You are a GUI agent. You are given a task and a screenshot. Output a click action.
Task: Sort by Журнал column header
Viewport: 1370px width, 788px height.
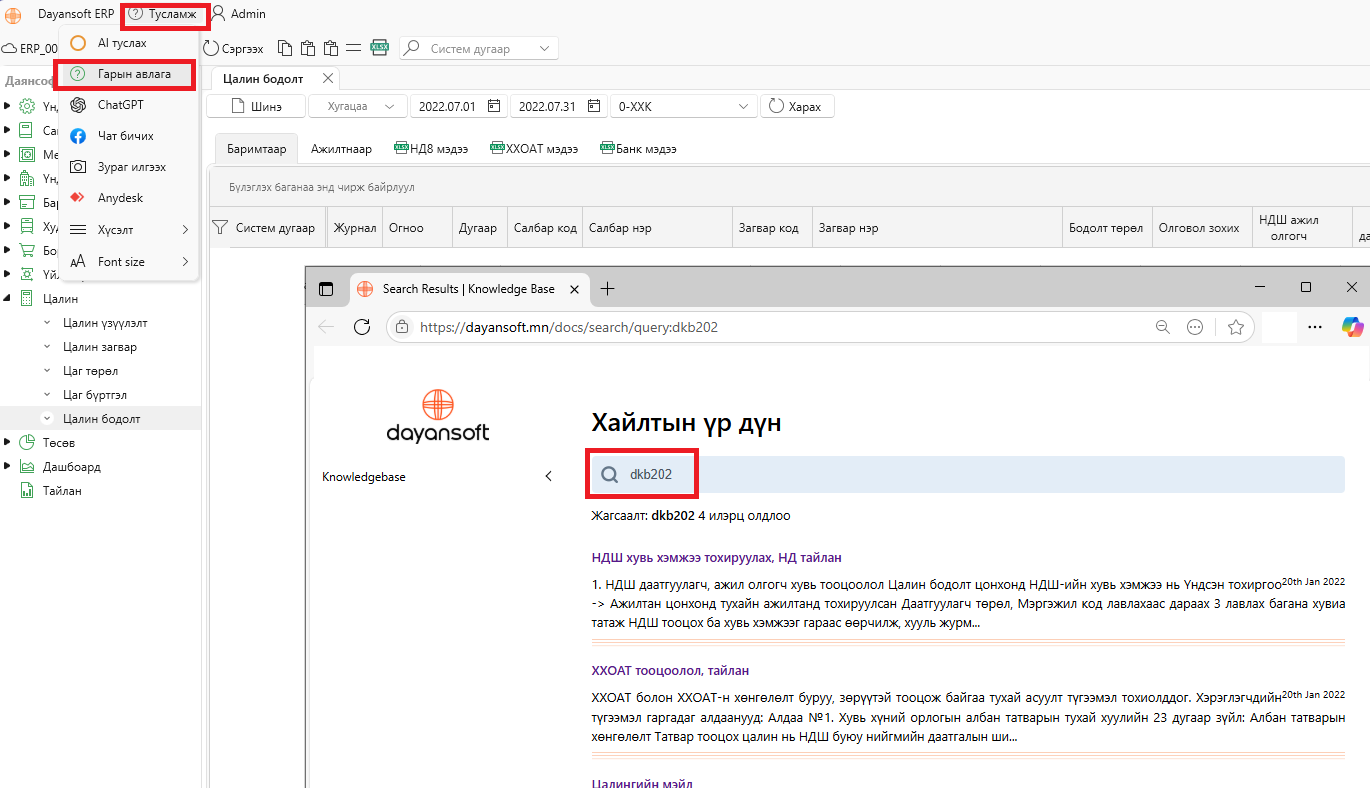tap(355, 228)
